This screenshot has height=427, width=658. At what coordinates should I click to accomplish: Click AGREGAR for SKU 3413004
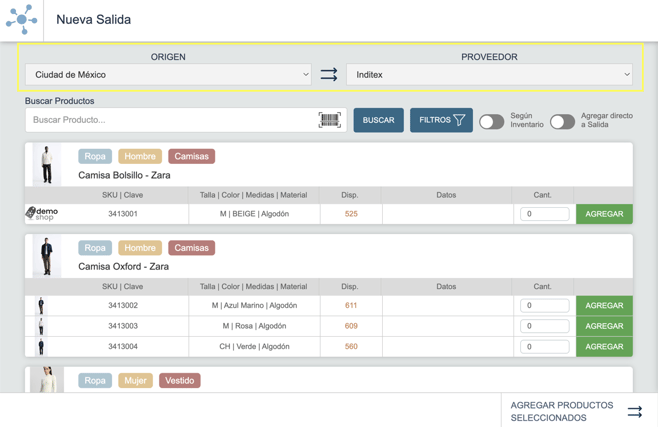pos(604,346)
